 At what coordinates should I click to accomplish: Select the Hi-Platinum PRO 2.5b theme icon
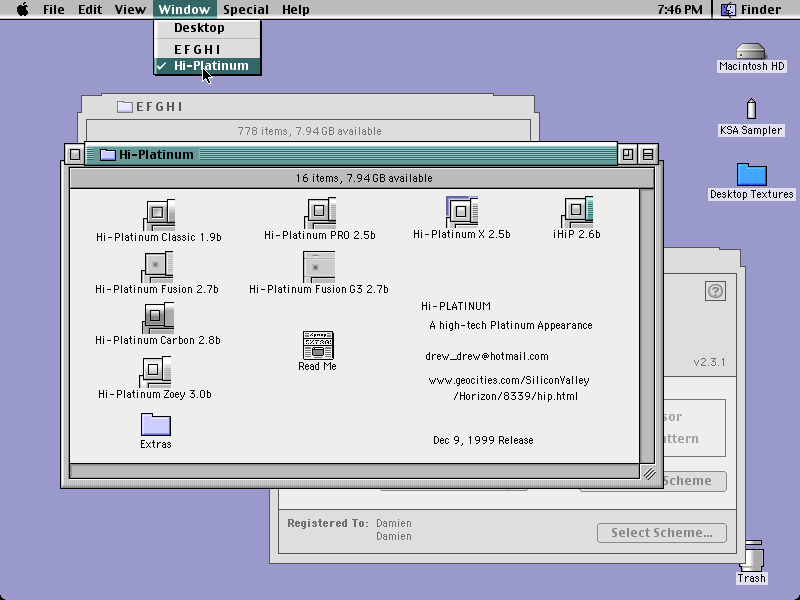pyautogui.click(x=320, y=213)
